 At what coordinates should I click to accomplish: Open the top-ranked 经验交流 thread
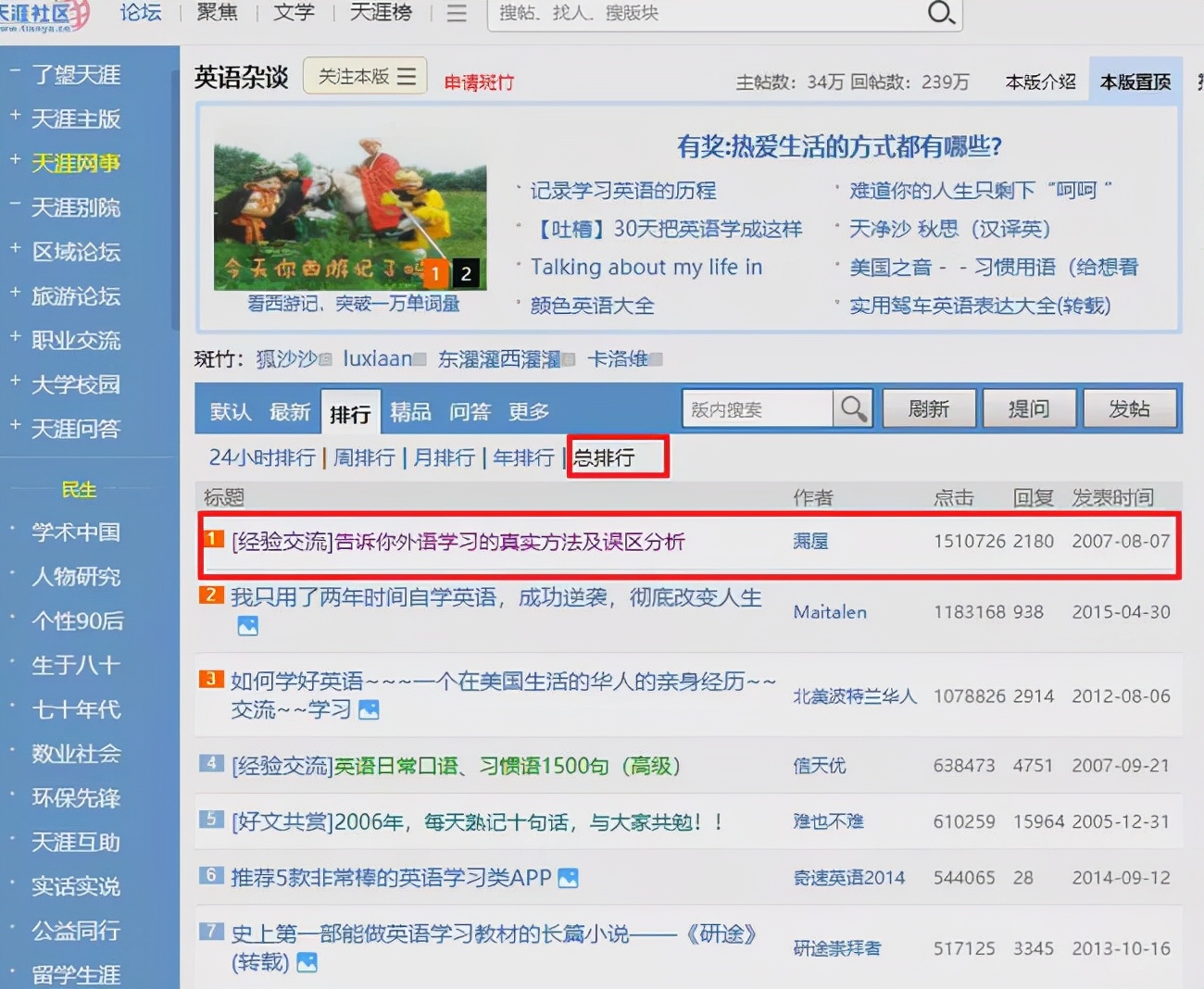coord(458,543)
